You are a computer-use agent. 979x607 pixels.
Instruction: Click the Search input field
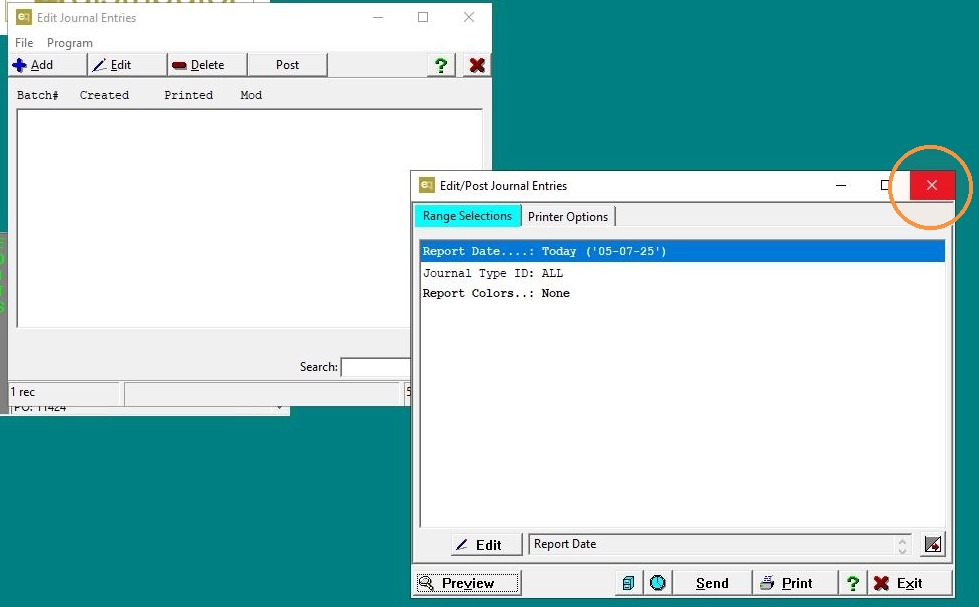coord(375,367)
